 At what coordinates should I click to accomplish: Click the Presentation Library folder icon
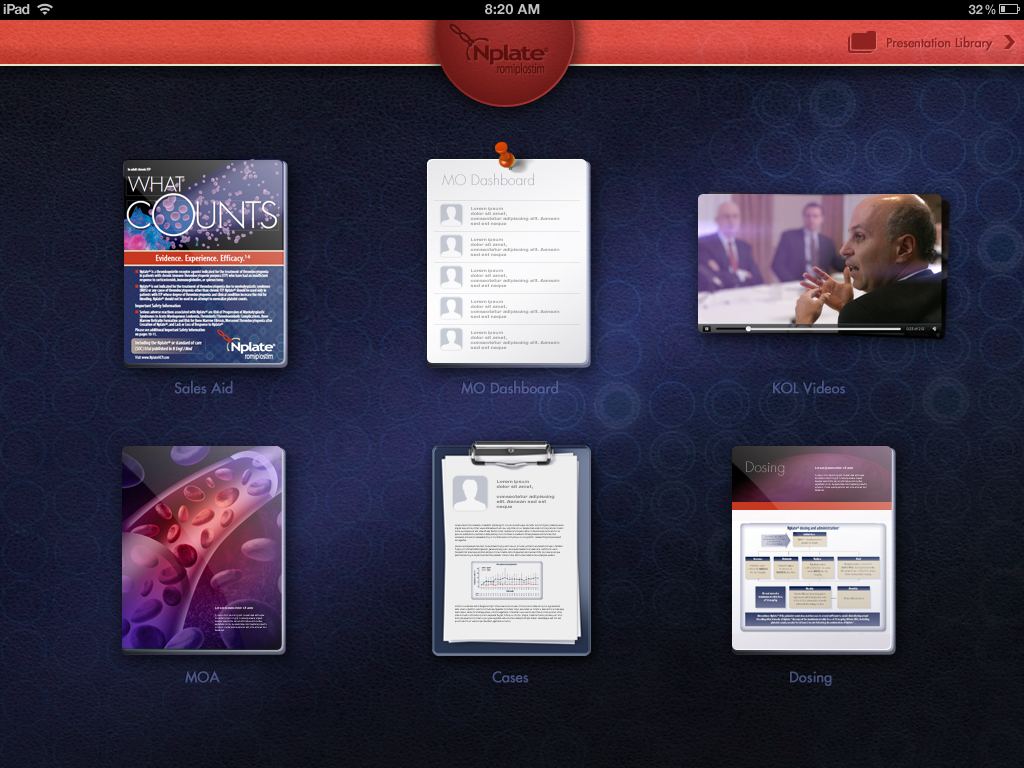click(862, 42)
